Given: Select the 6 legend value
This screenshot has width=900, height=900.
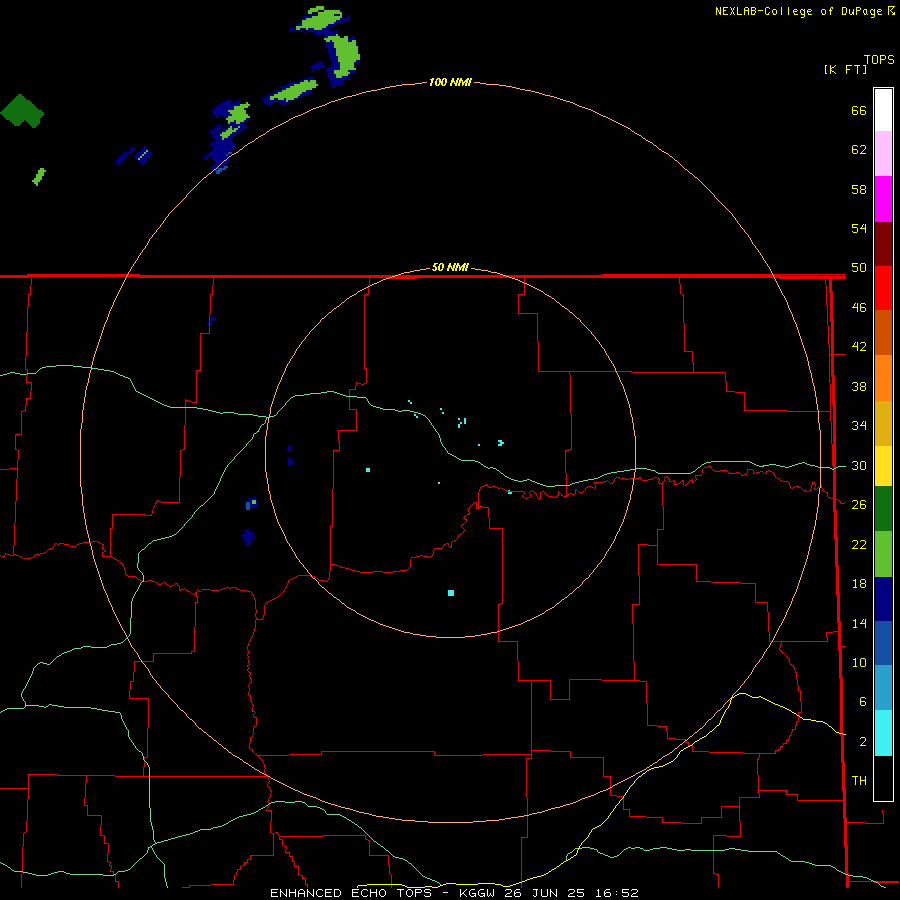Looking at the screenshot, I should tap(862, 702).
